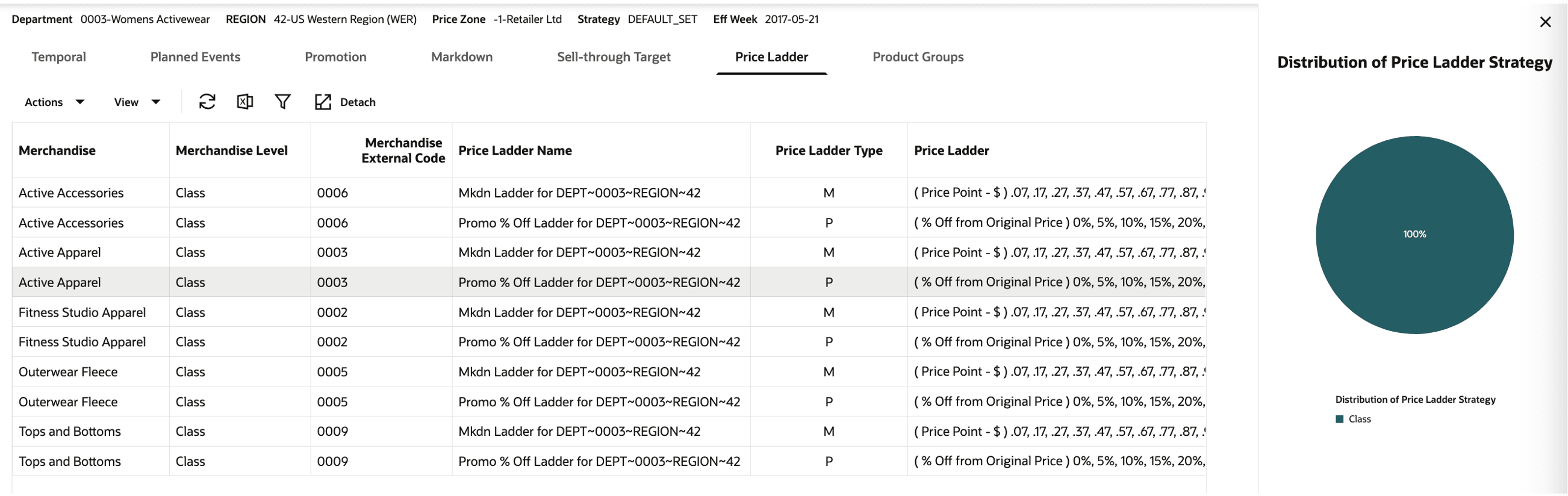Viewport: 1568px width, 496px height.
Task: Select the Markdown tab
Action: (461, 57)
